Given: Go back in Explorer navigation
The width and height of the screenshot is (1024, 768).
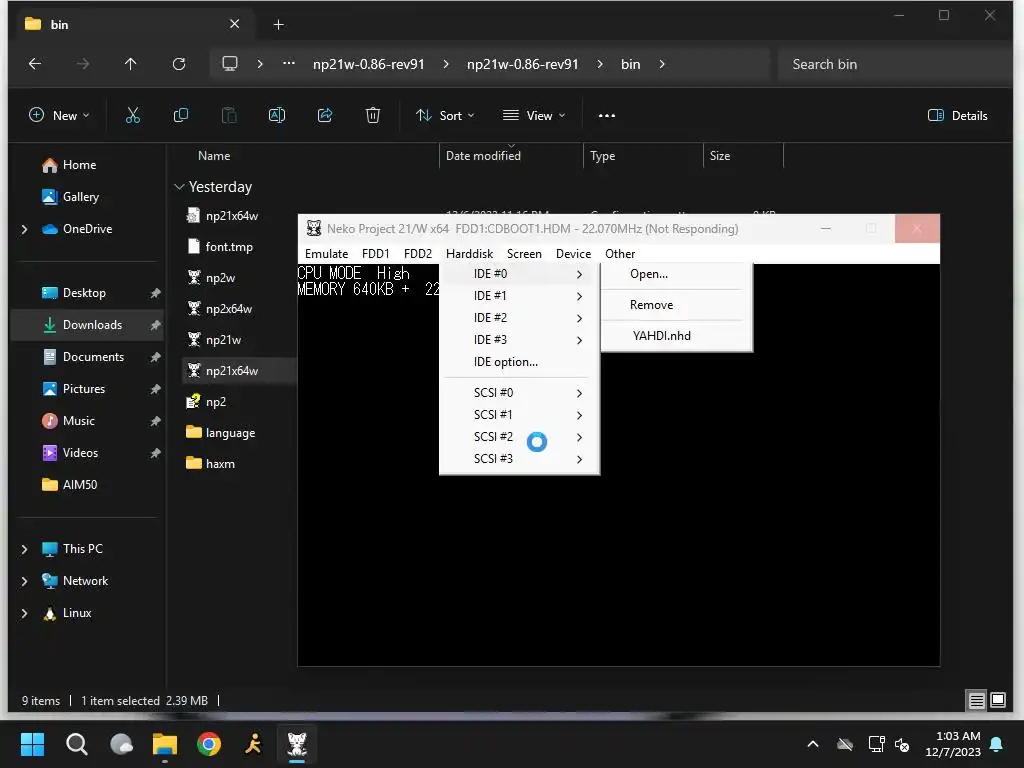Looking at the screenshot, I should pyautogui.click(x=35, y=64).
